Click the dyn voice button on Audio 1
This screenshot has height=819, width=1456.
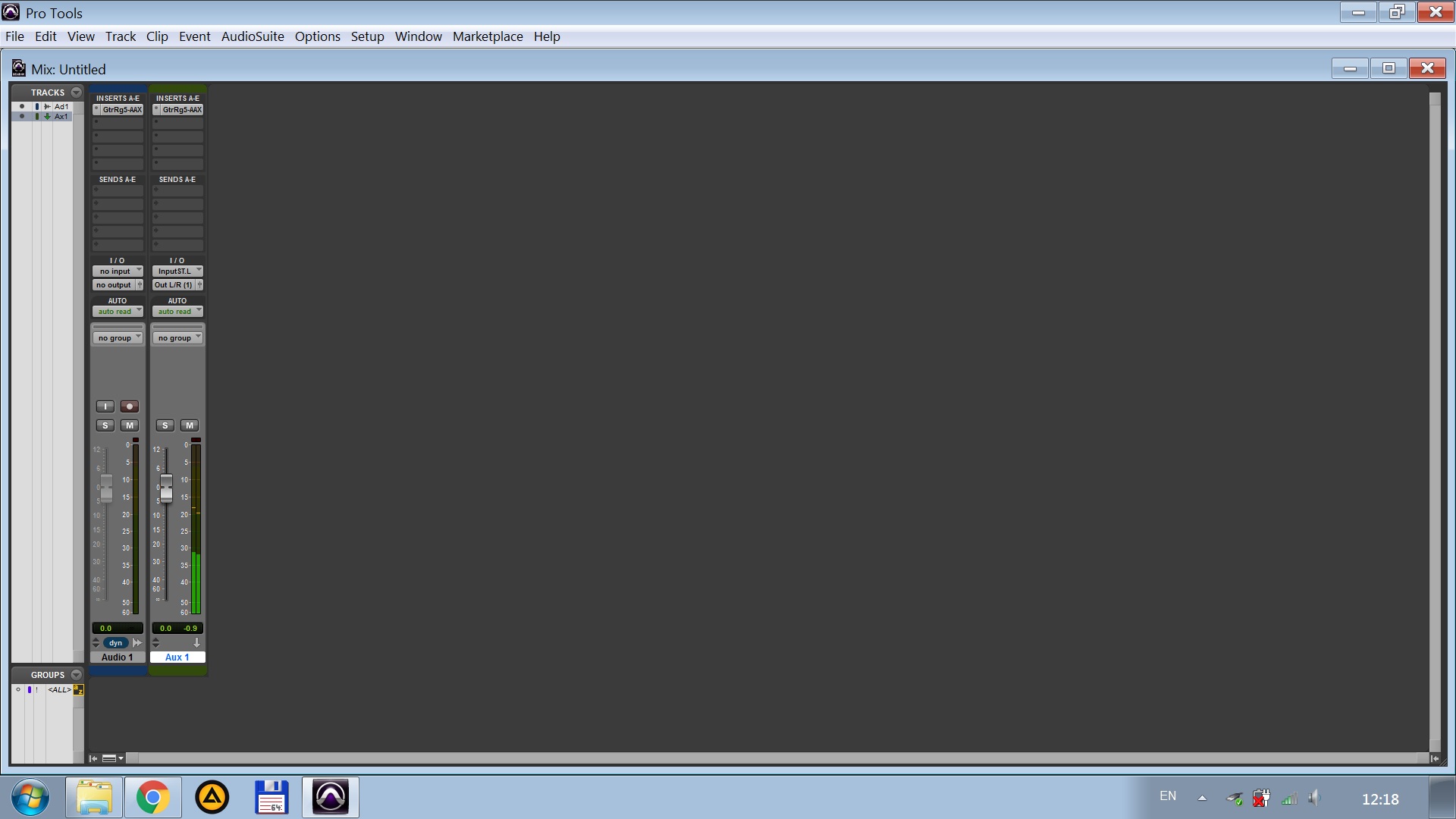tap(115, 643)
